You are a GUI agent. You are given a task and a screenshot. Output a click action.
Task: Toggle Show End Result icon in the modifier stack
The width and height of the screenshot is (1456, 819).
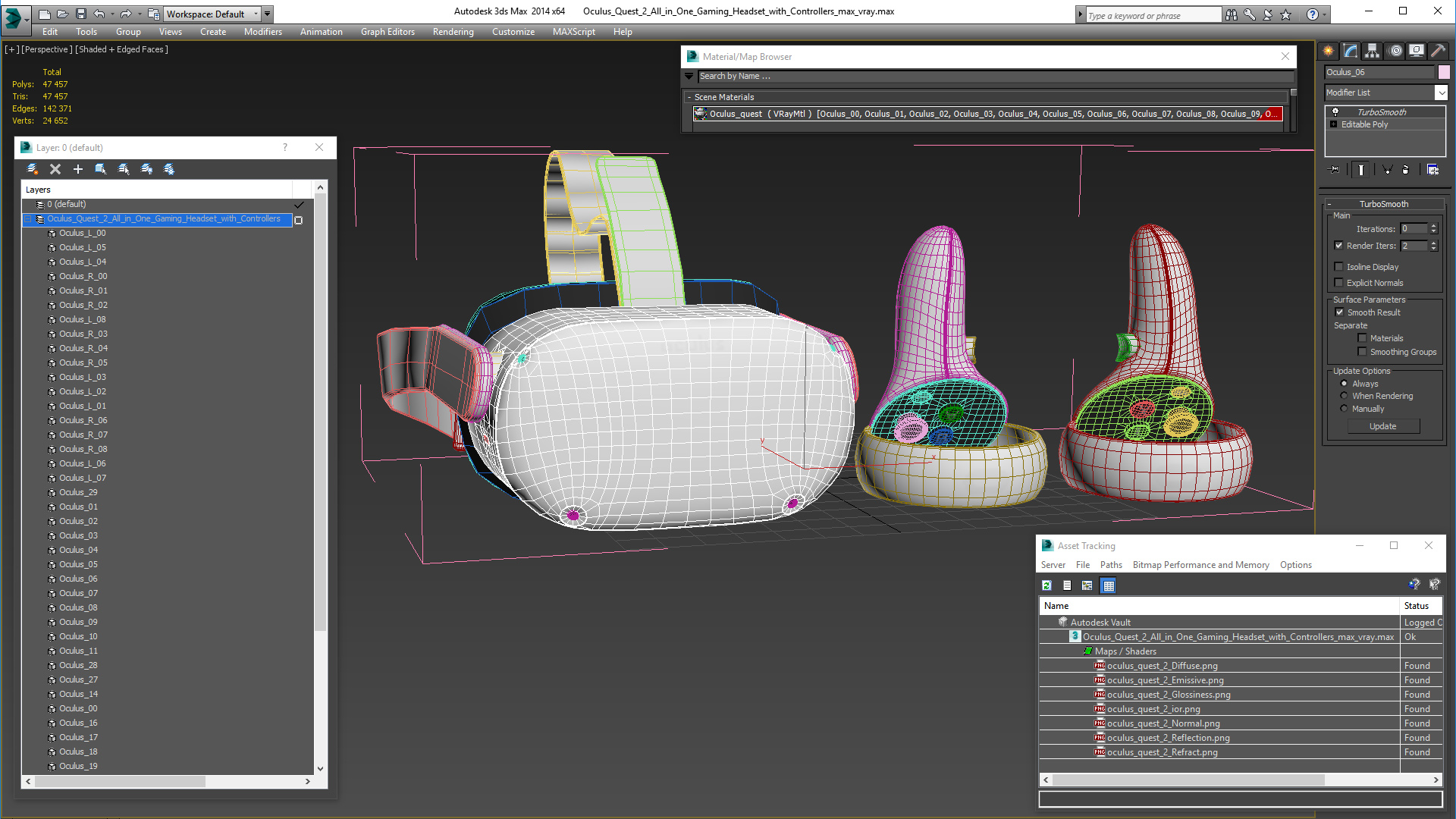tap(1361, 170)
